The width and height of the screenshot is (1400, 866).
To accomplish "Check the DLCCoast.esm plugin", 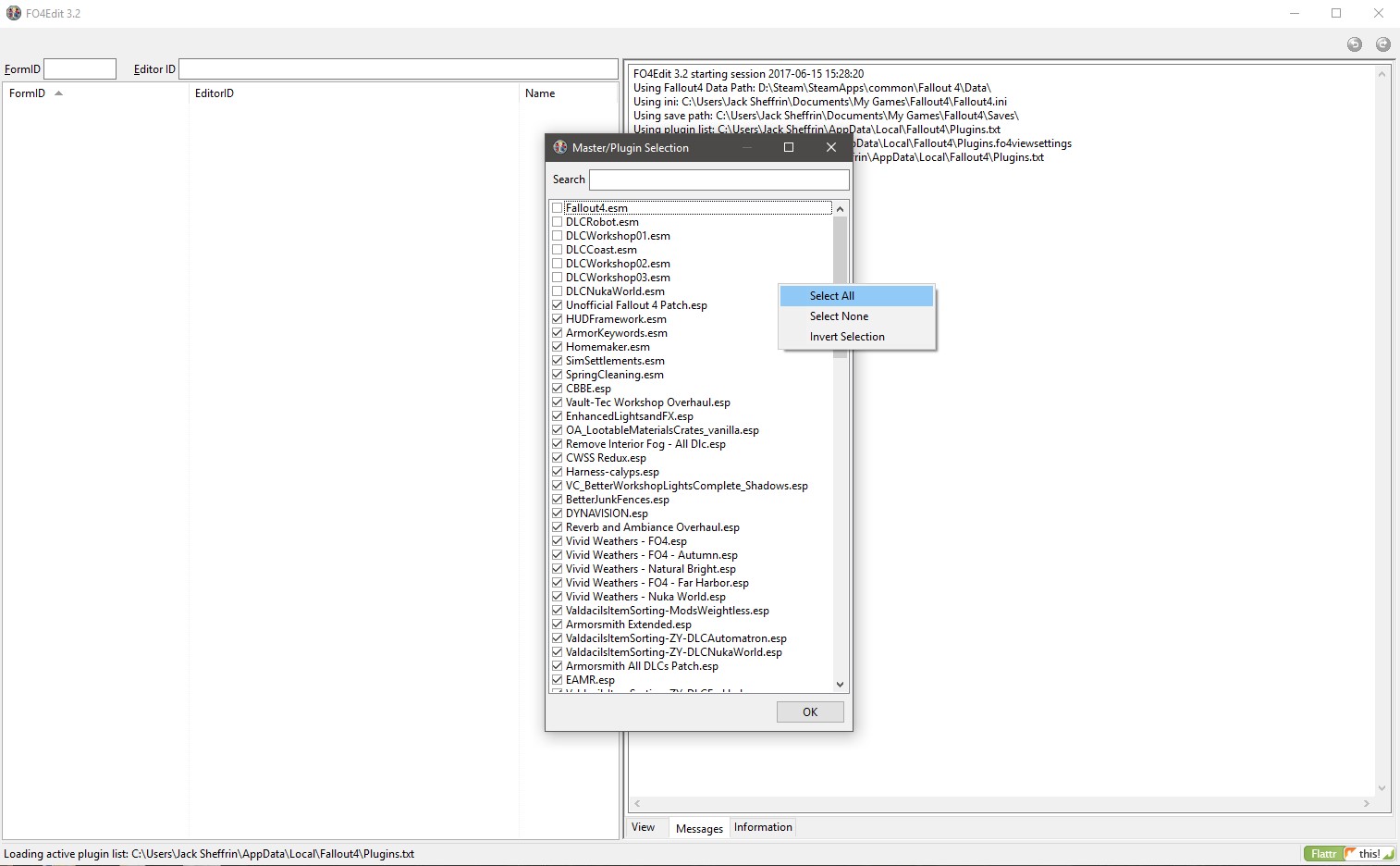I will click(558, 250).
